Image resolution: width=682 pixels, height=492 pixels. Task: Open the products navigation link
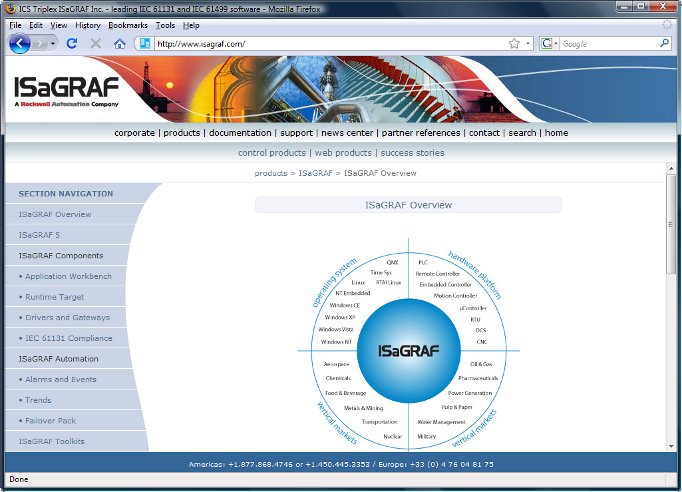[x=182, y=133]
